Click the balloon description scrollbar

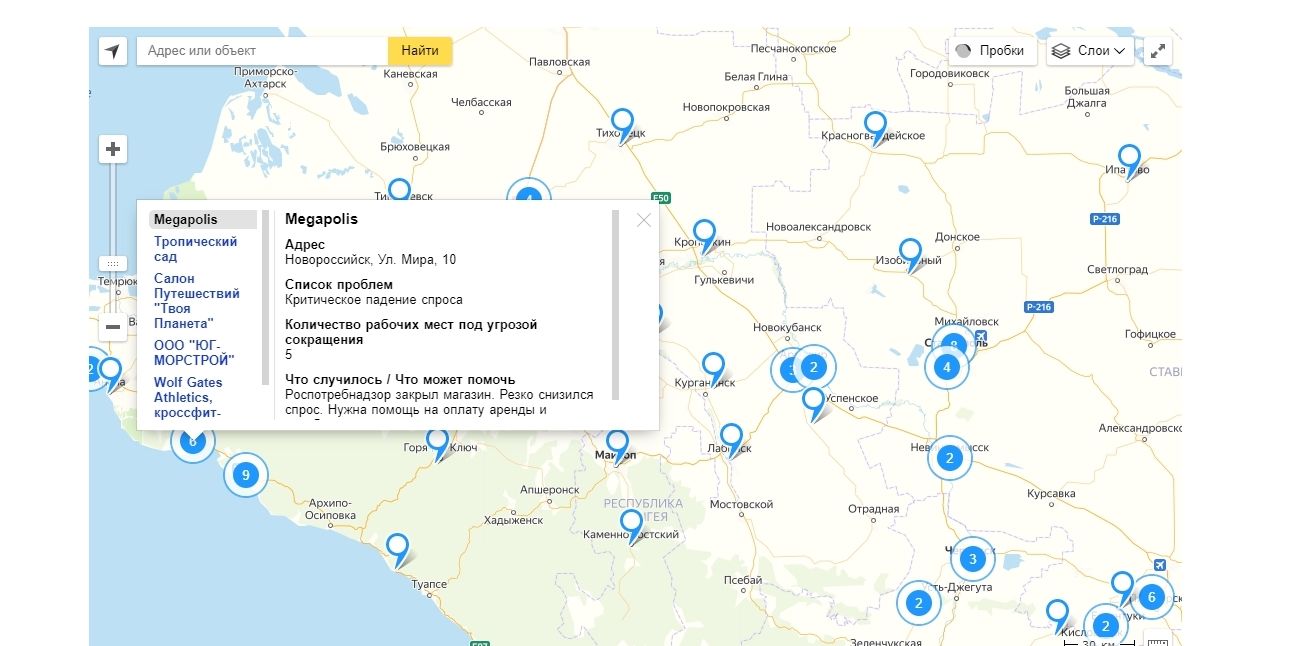[x=616, y=305]
